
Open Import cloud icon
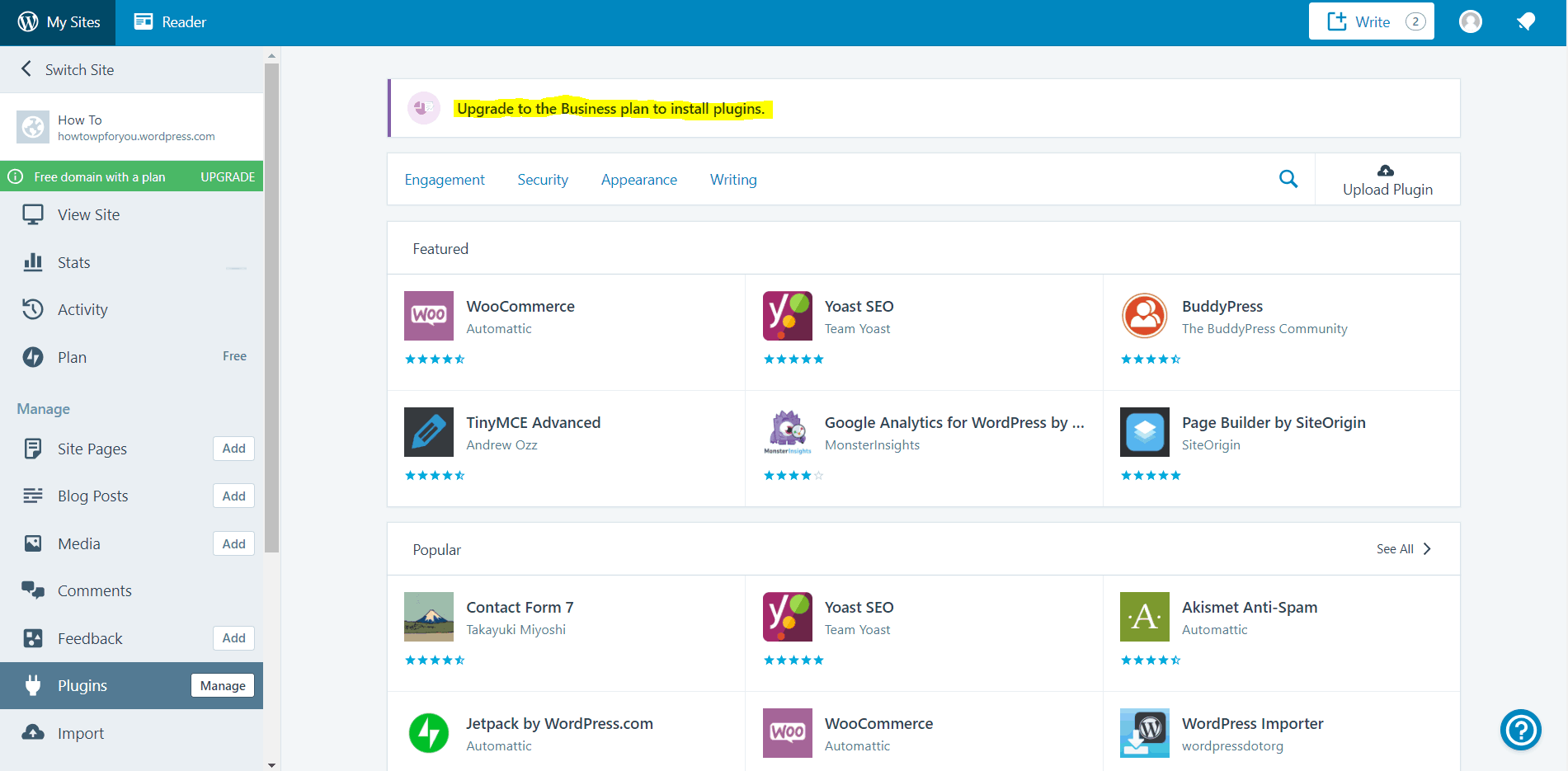(x=33, y=732)
